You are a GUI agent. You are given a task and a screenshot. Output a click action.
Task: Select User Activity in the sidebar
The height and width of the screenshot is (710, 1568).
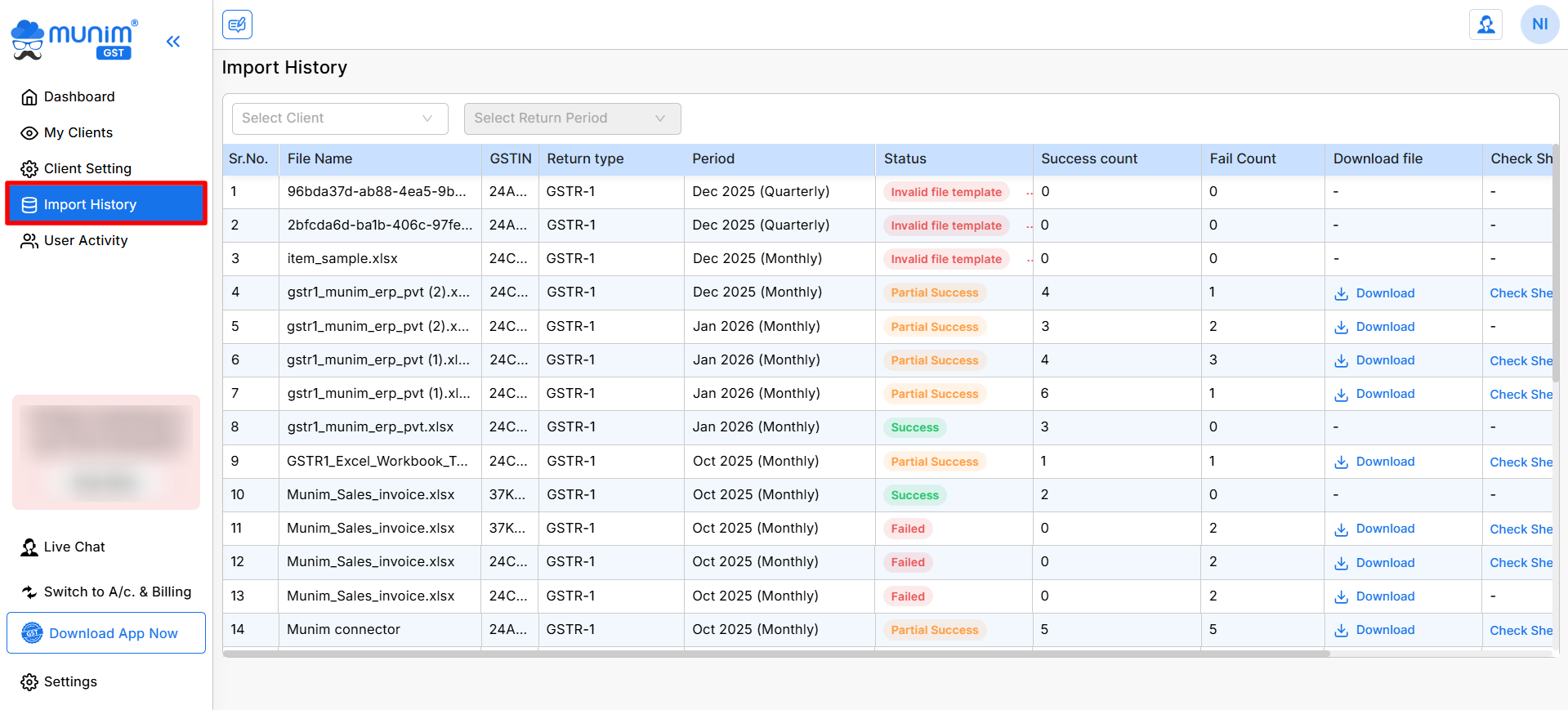pos(85,240)
